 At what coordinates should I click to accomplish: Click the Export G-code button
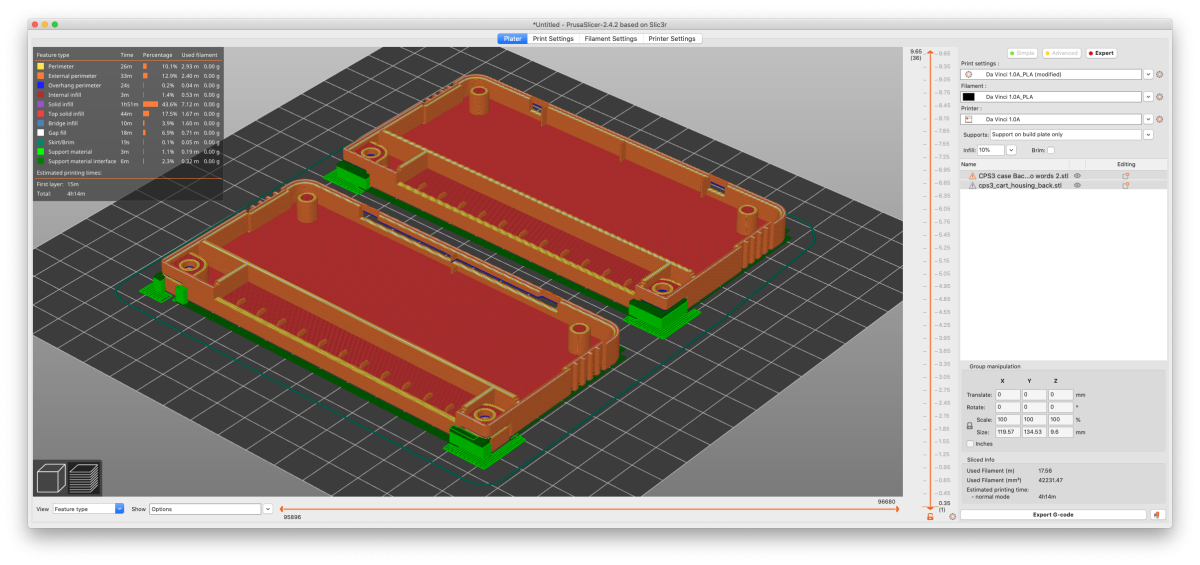tap(1055, 515)
